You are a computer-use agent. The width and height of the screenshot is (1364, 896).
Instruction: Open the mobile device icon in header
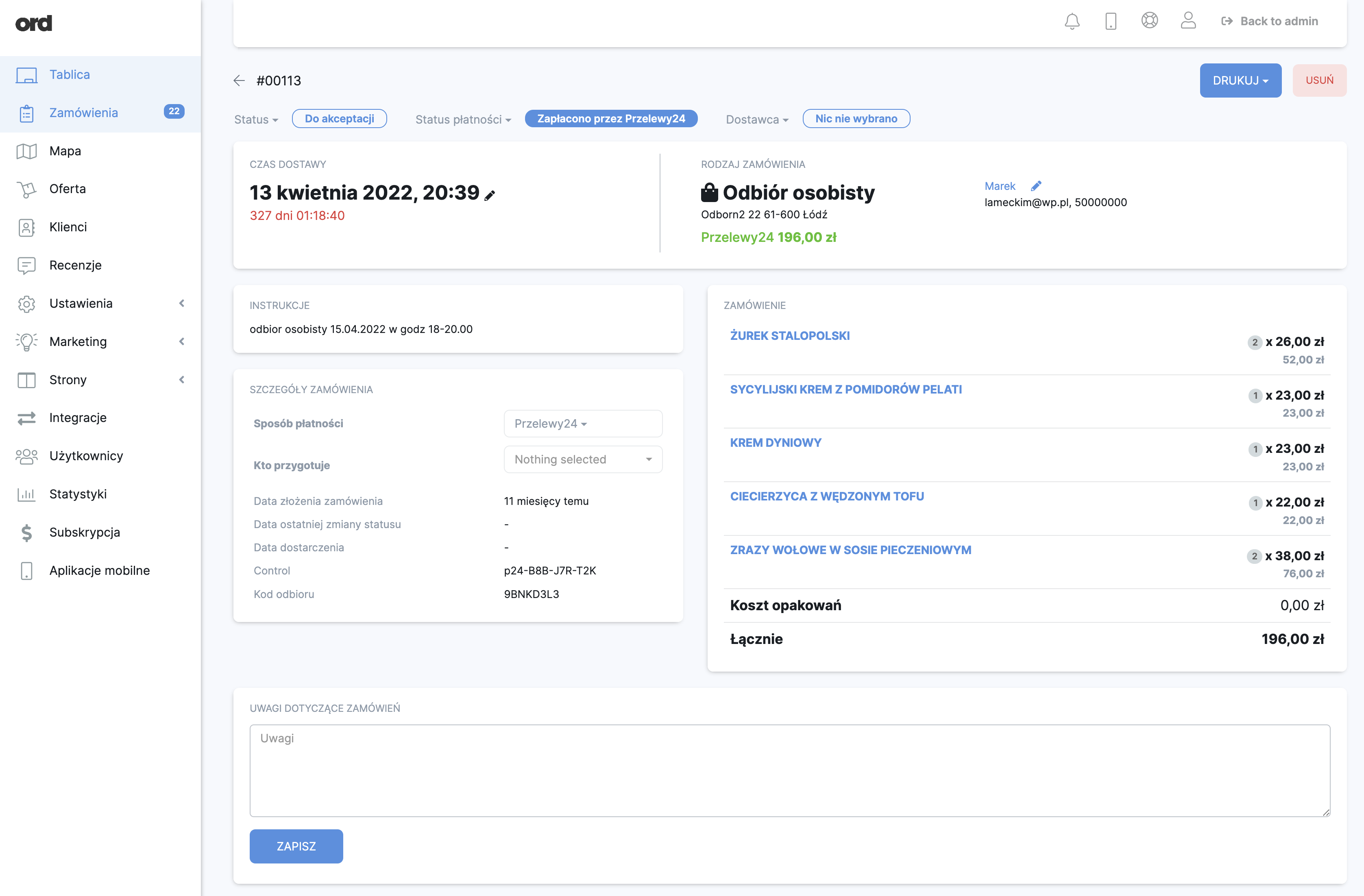pos(1111,21)
